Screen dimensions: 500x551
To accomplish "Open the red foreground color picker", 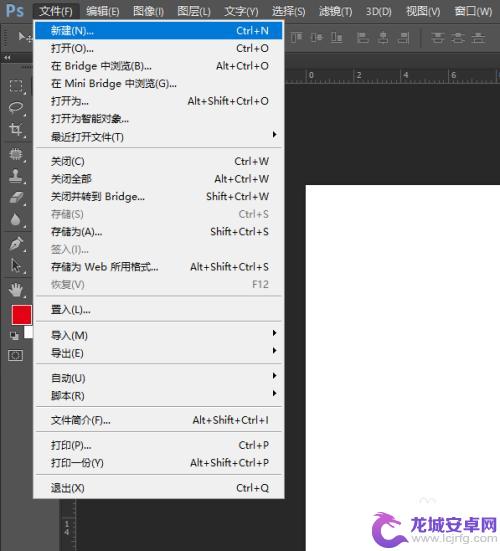I will (21, 315).
